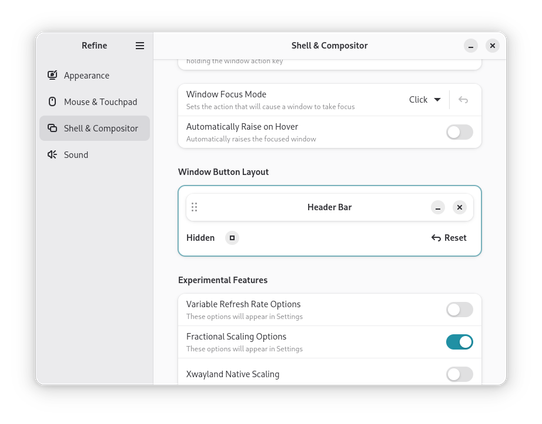The height and width of the screenshot is (424, 542).
Task: Click the Experimental Features heading
Action: point(223,280)
